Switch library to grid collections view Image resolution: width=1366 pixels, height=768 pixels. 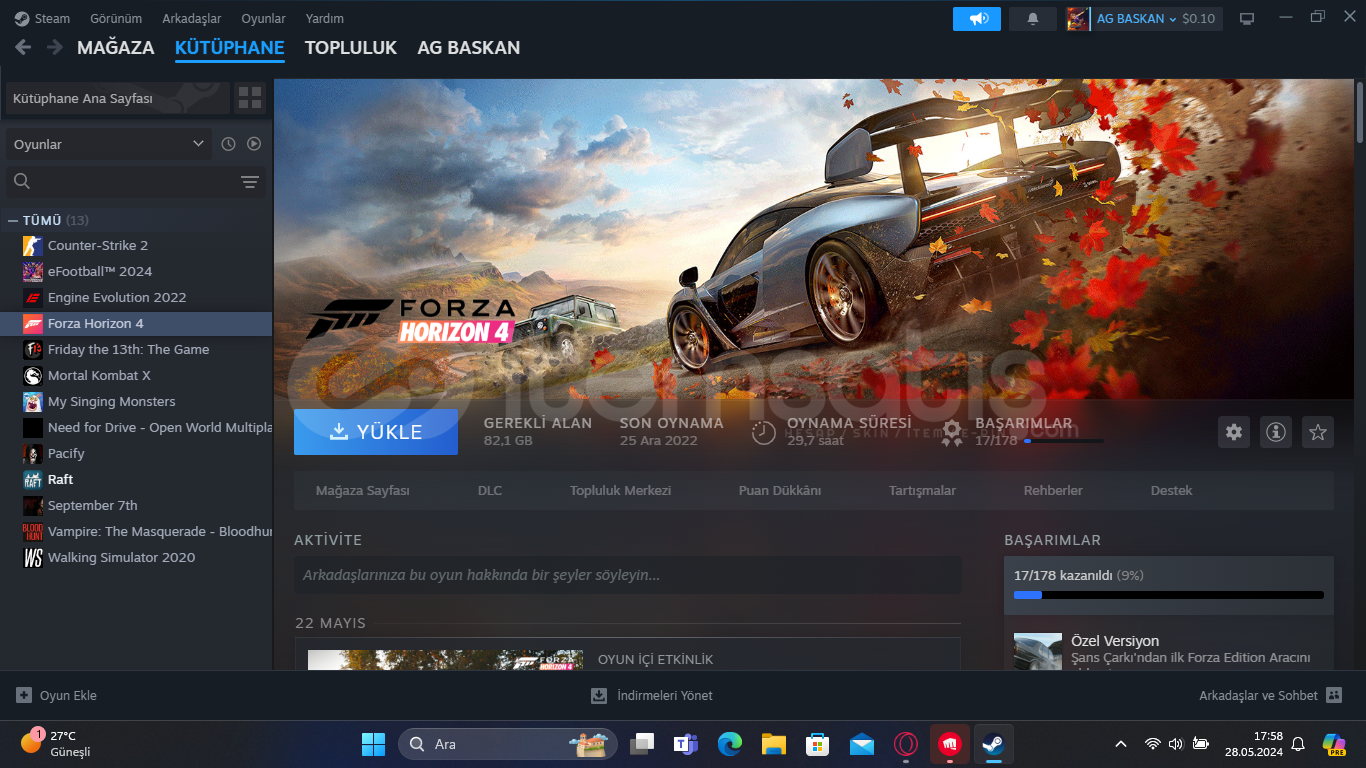(250, 98)
